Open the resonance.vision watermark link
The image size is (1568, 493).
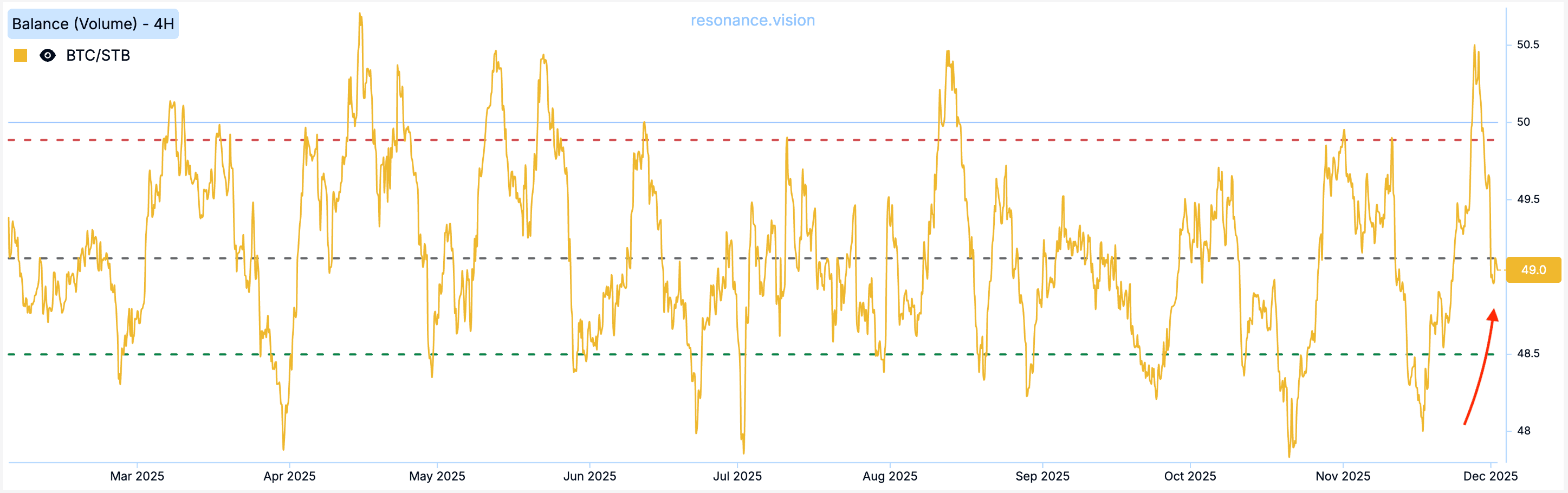[753, 20]
